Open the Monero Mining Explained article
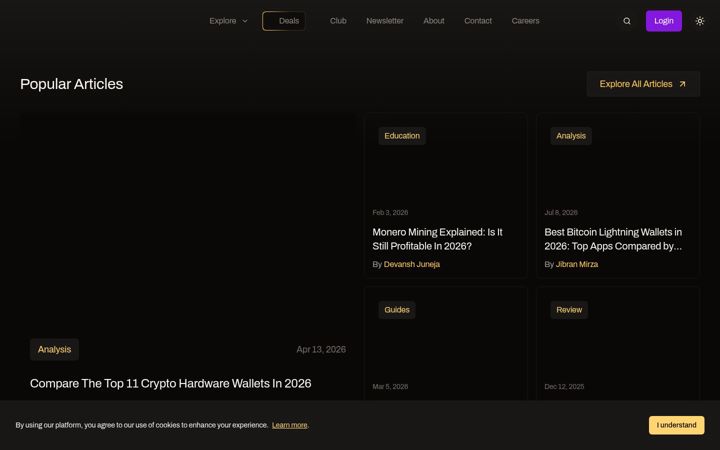Screen dimensions: 720x450 (x=437, y=239)
